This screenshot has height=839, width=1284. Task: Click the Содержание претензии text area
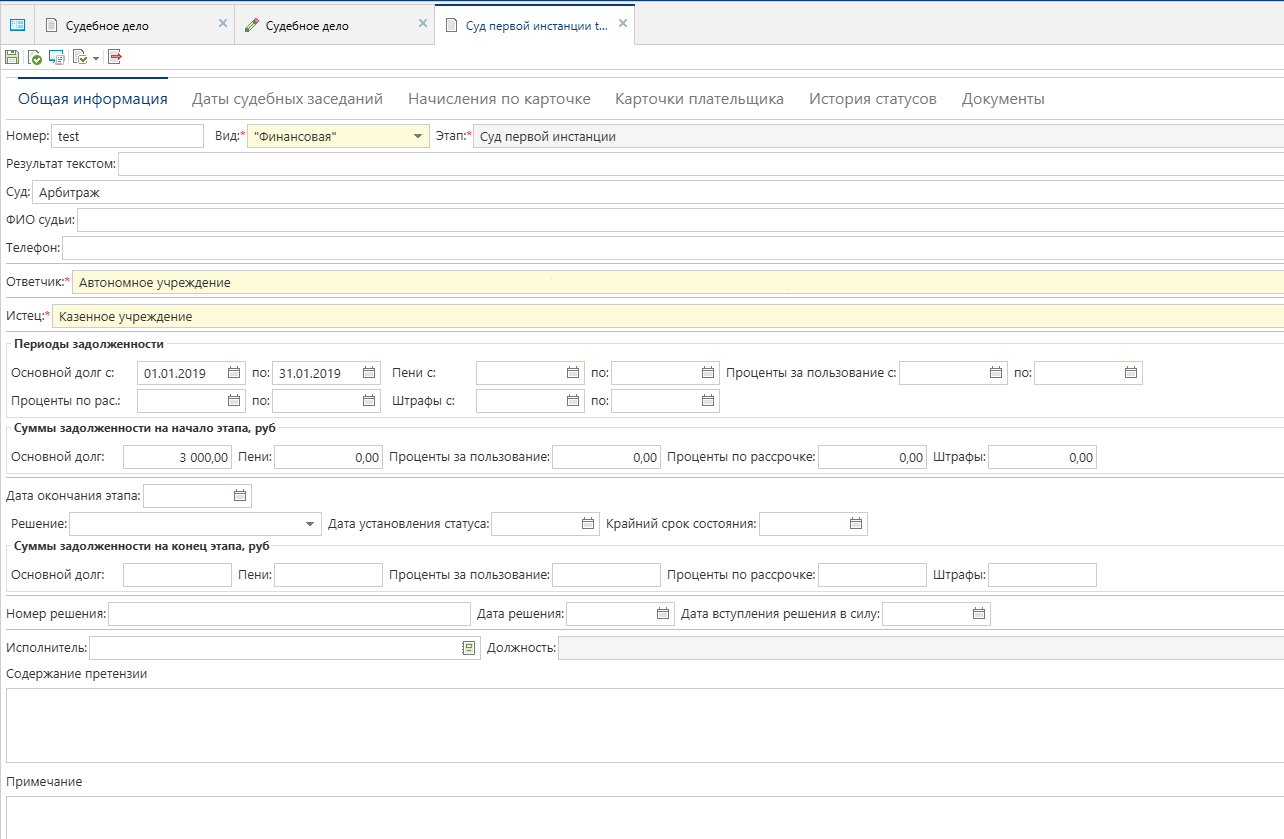[645, 726]
